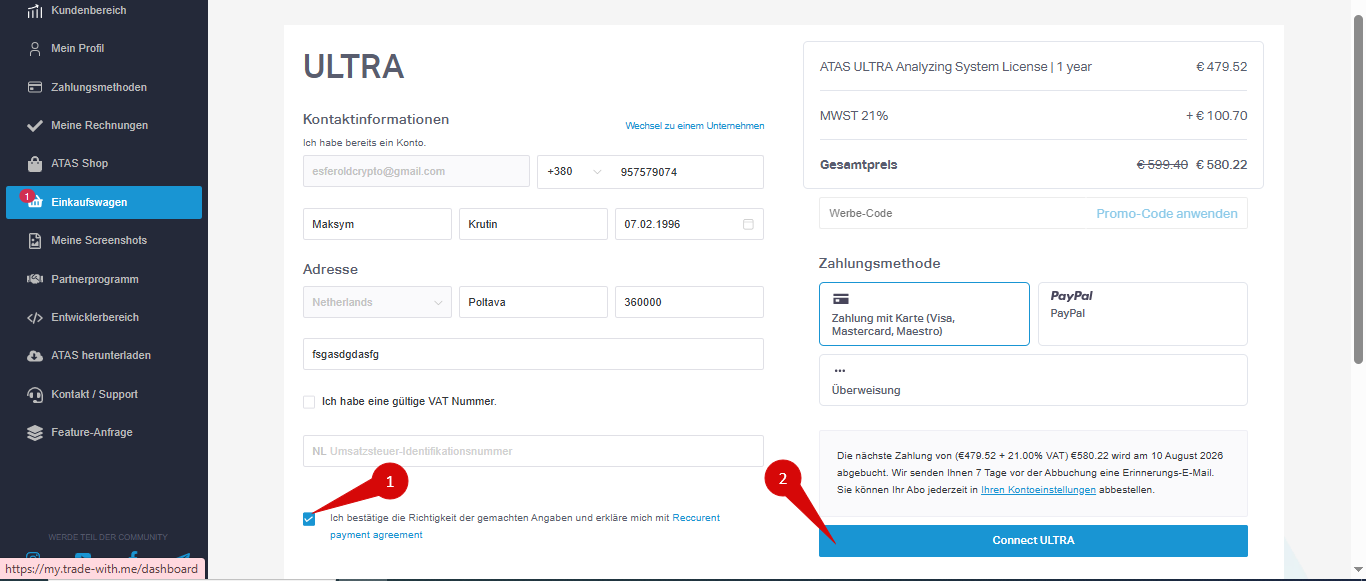
Task: Click the struck-through price € 599.40
Action: pos(1162,165)
